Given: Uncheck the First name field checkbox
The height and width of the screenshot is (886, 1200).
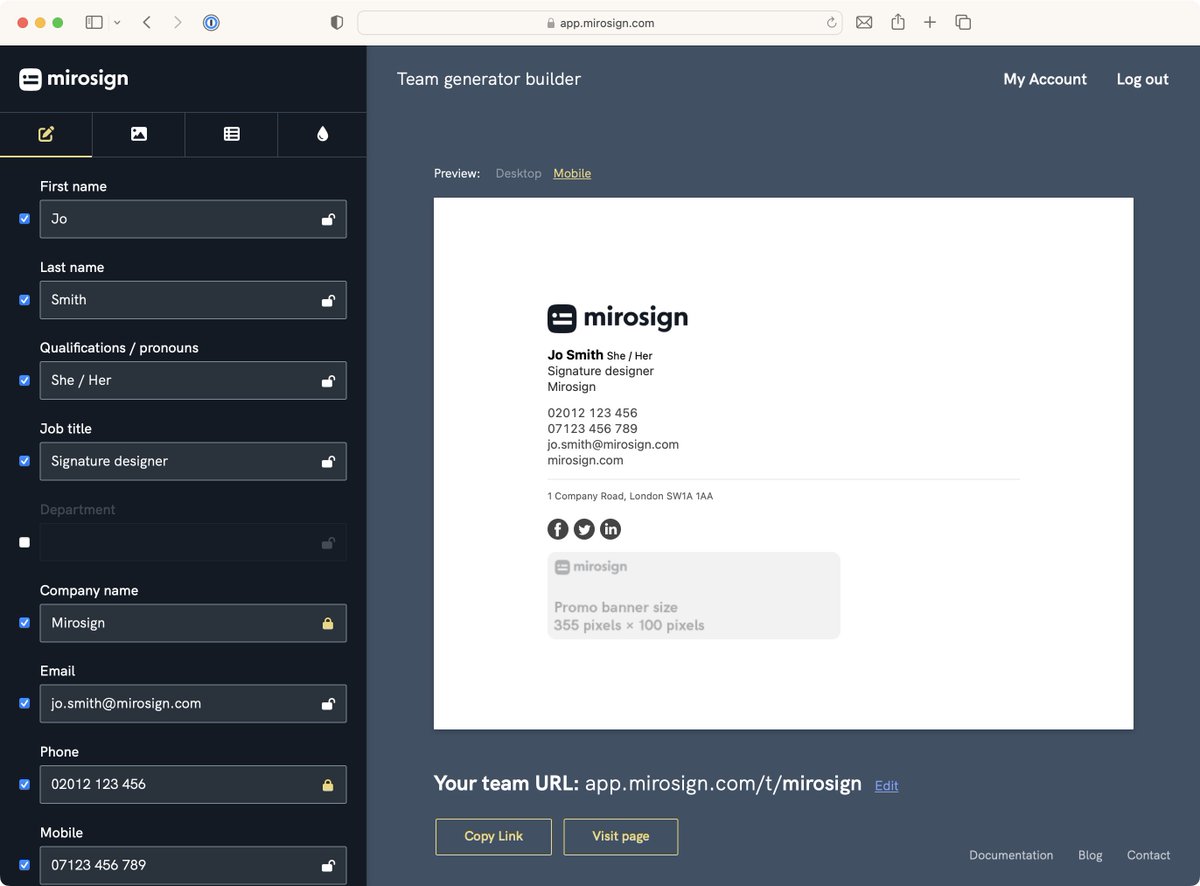Looking at the screenshot, I should tap(23, 218).
